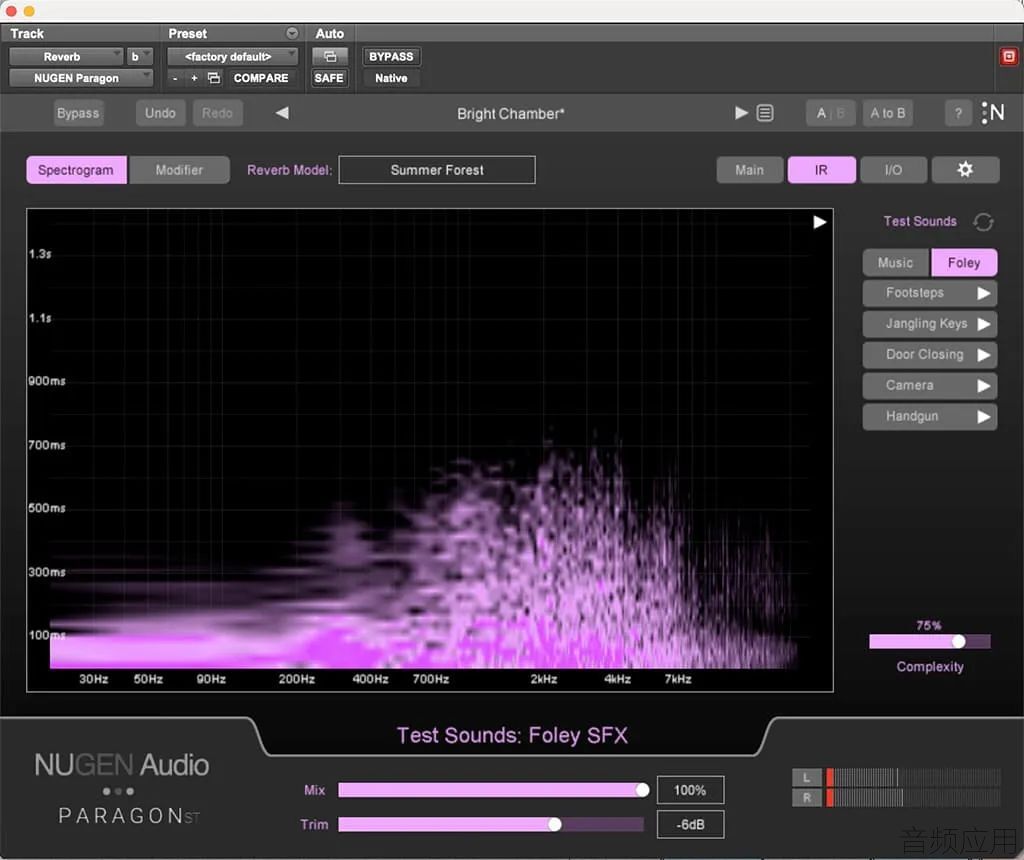Image resolution: width=1024 pixels, height=860 pixels.
Task: Play the Footsteps test sound
Action: coord(984,293)
